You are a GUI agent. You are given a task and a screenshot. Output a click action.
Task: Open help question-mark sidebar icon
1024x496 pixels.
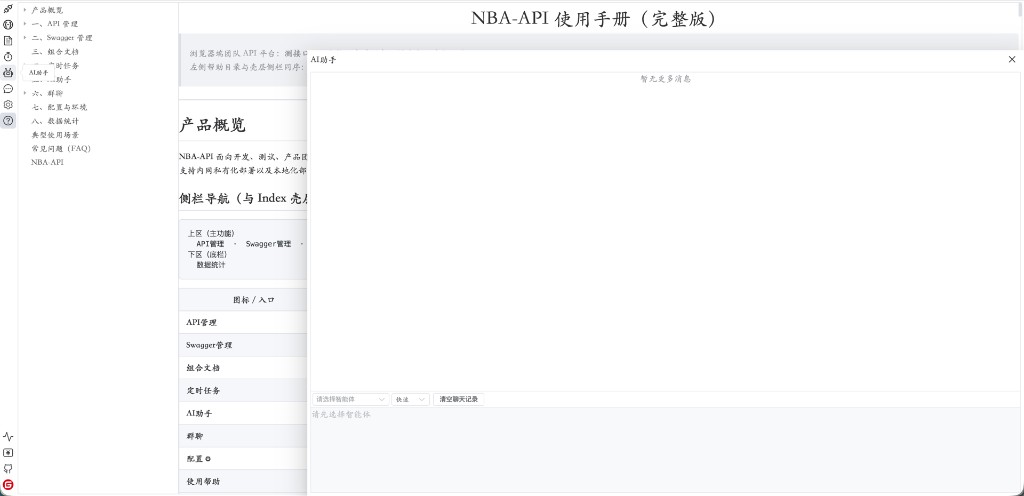pos(8,121)
